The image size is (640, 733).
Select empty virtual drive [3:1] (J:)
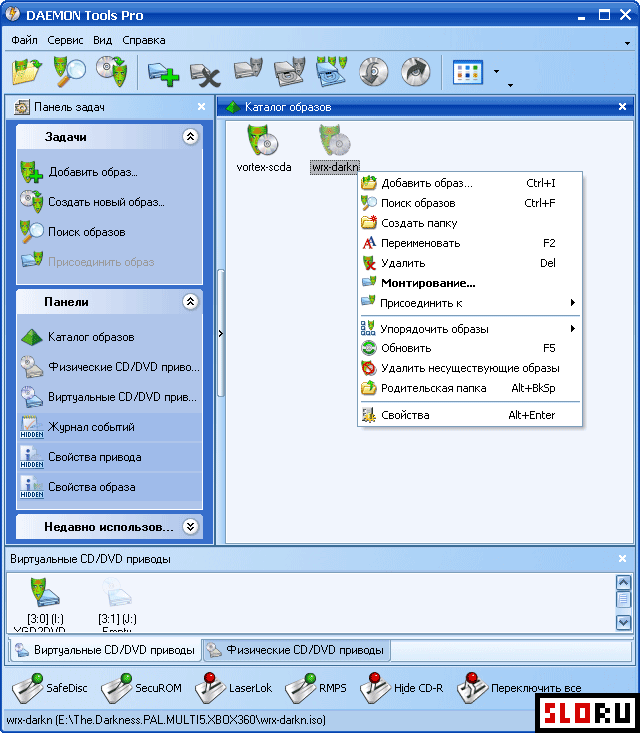click(x=117, y=603)
